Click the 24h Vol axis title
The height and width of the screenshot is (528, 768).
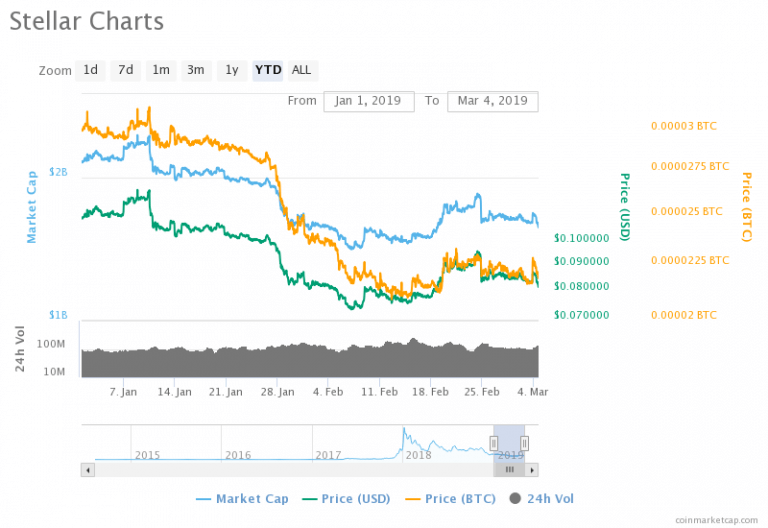[20, 349]
